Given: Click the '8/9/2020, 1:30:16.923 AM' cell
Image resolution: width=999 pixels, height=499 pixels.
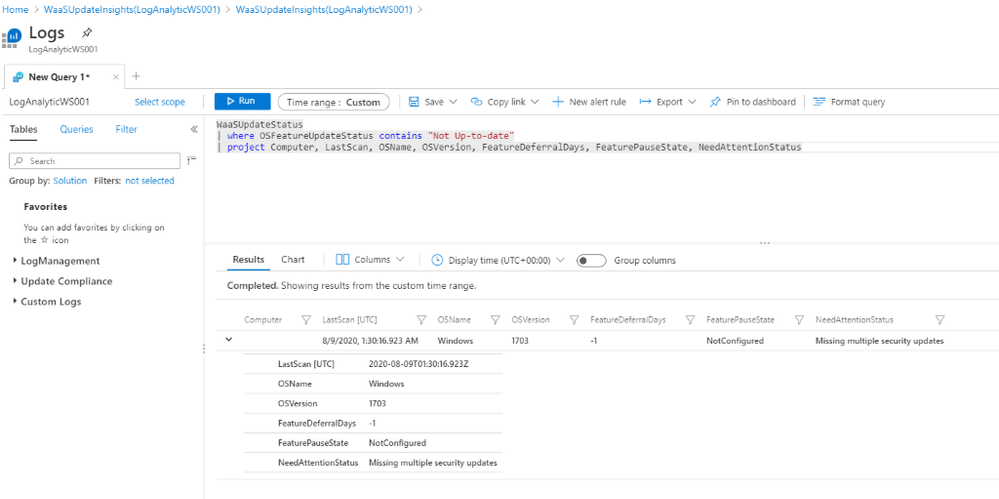Looking at the screenshot, I should pos(370,341).
